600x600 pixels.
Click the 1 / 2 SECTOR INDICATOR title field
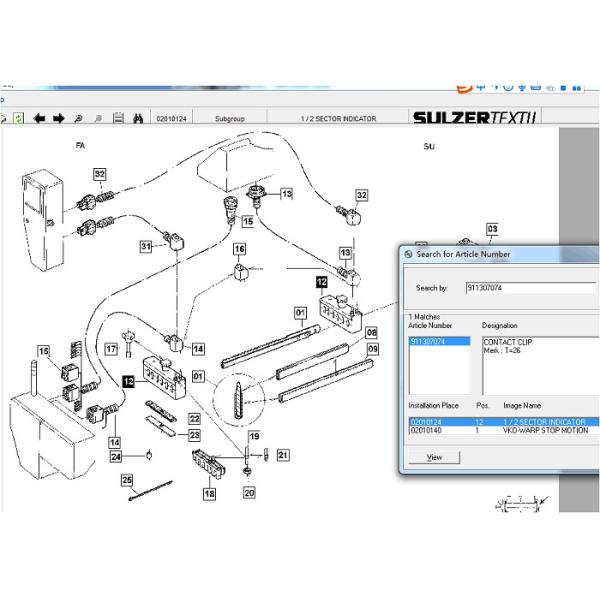click(x=338, y=118)
